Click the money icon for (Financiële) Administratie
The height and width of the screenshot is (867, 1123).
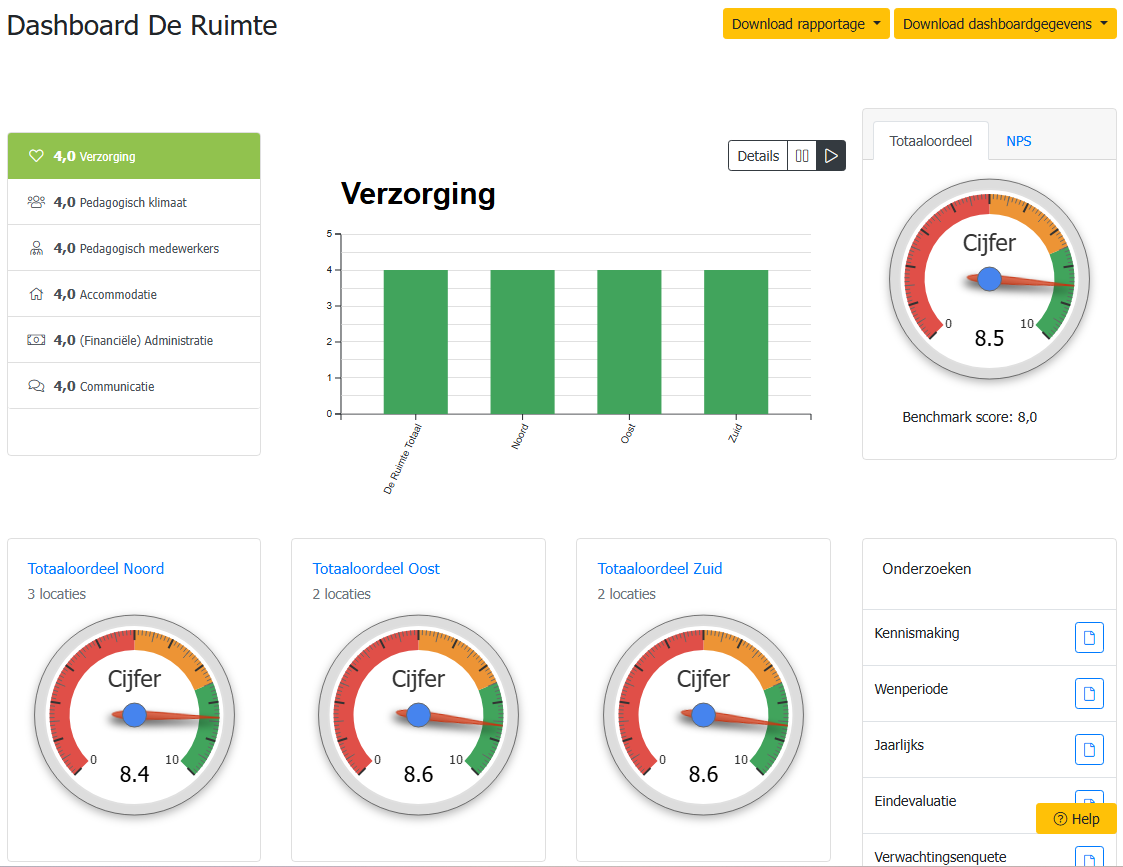click(x=36, y=340)
